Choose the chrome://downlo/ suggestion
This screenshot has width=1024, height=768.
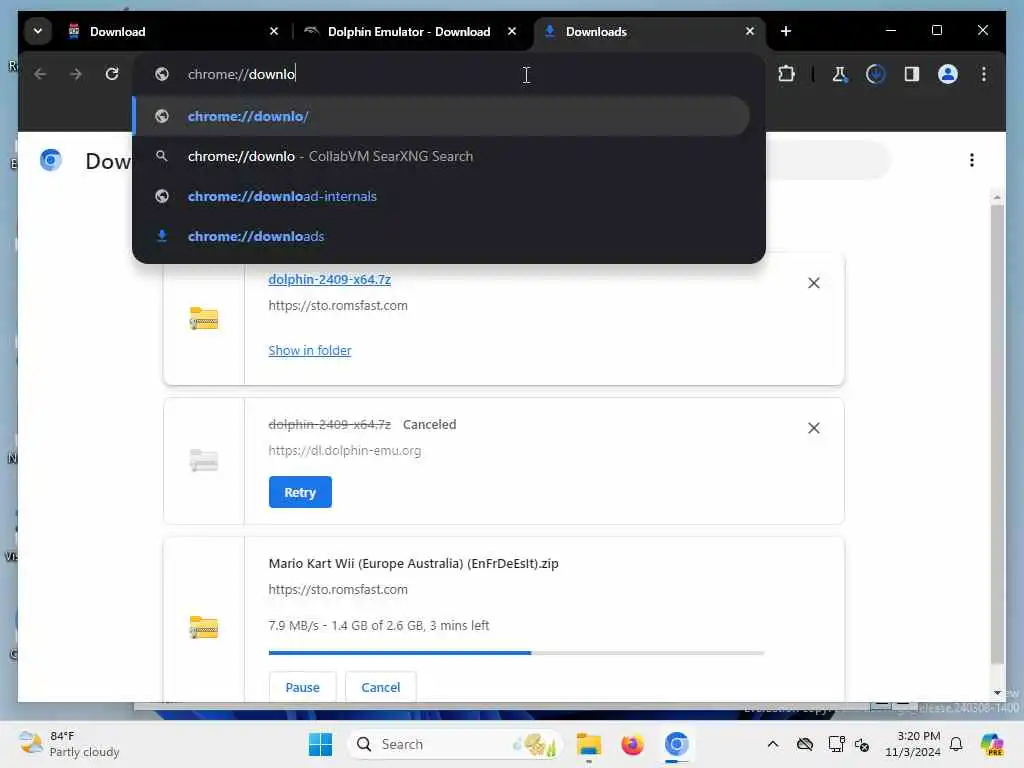coord(441,116)
